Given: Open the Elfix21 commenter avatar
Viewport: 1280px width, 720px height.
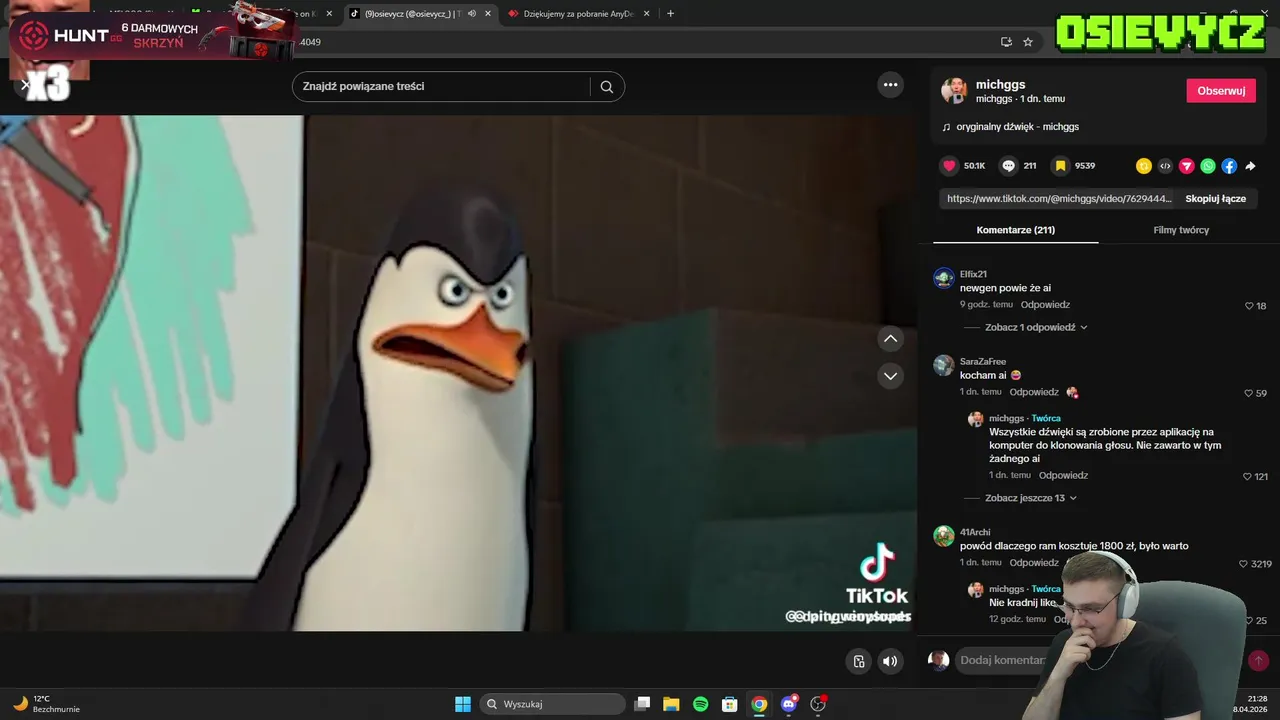Looking at the screenshot, I should (944, 278).
